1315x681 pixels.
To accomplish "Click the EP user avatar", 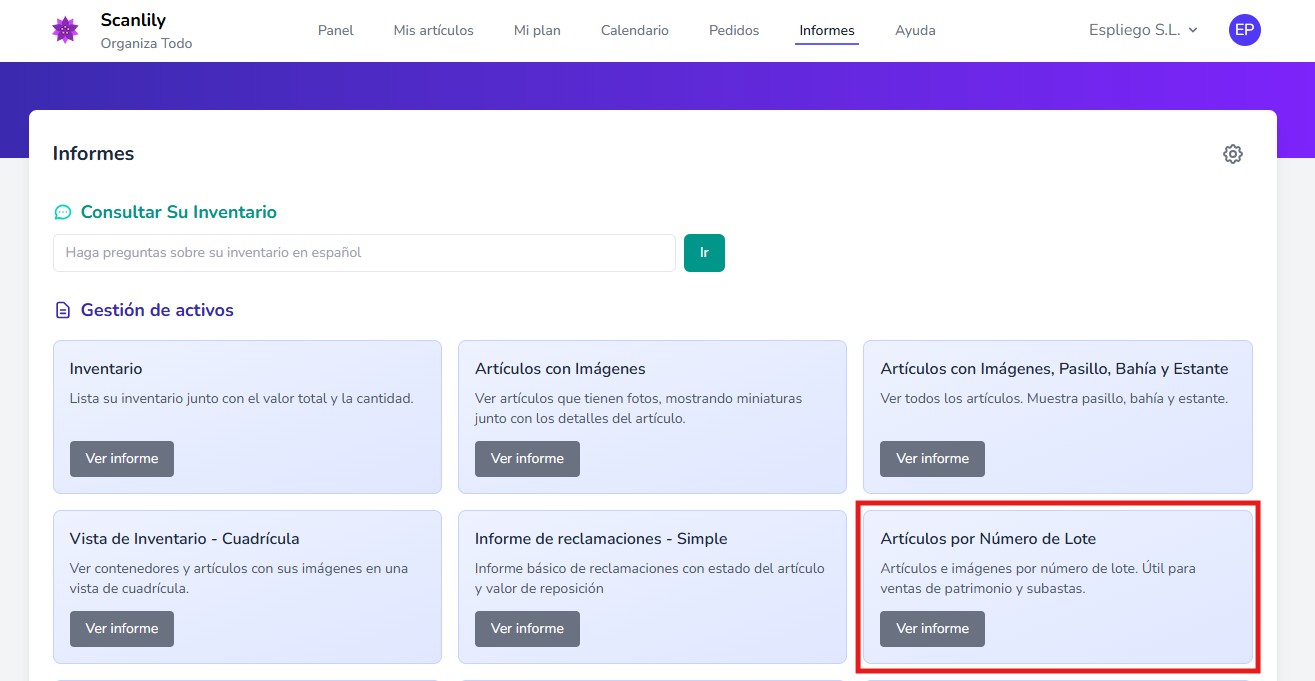I will click(1244, 30).
